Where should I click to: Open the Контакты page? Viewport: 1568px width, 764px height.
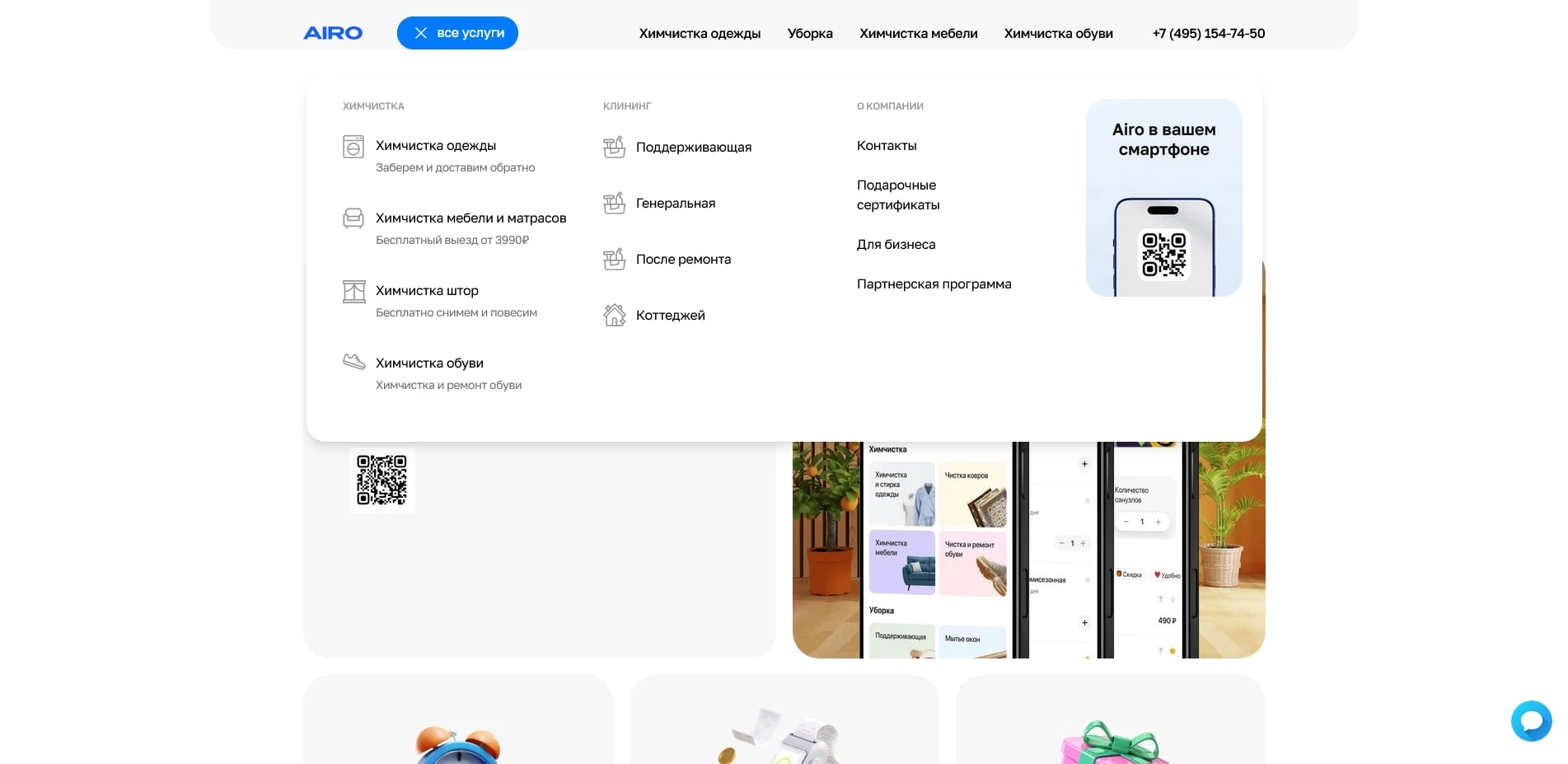coord(887,146)
